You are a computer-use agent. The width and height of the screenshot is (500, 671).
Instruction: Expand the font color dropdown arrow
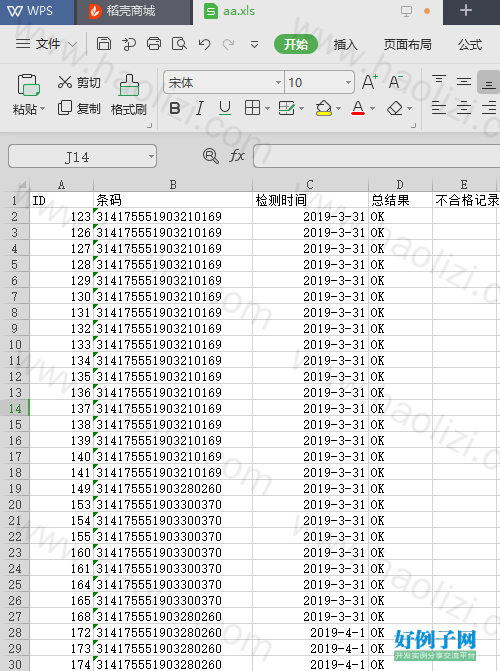[372, 109]
